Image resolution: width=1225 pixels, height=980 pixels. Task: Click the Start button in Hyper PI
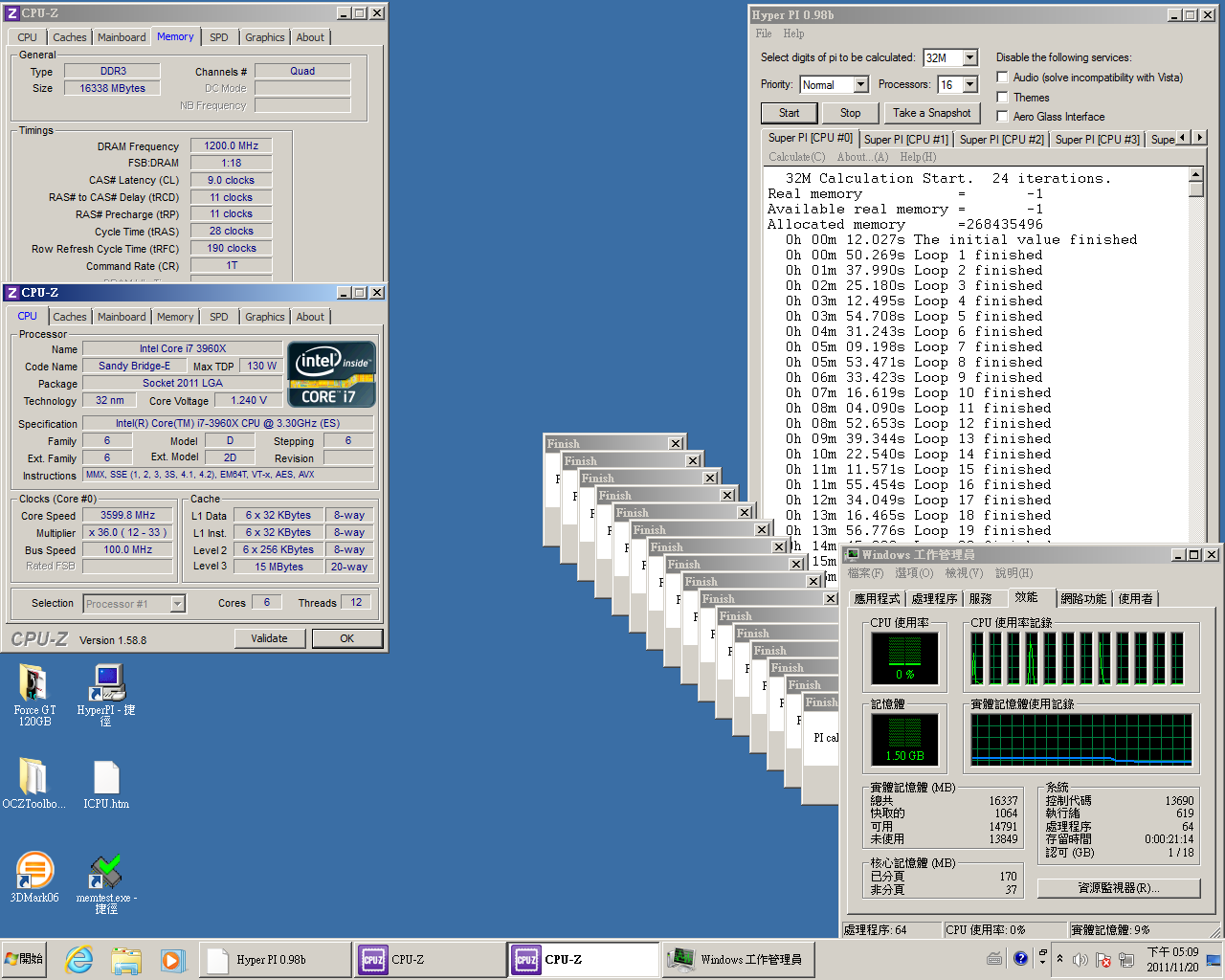789,113
